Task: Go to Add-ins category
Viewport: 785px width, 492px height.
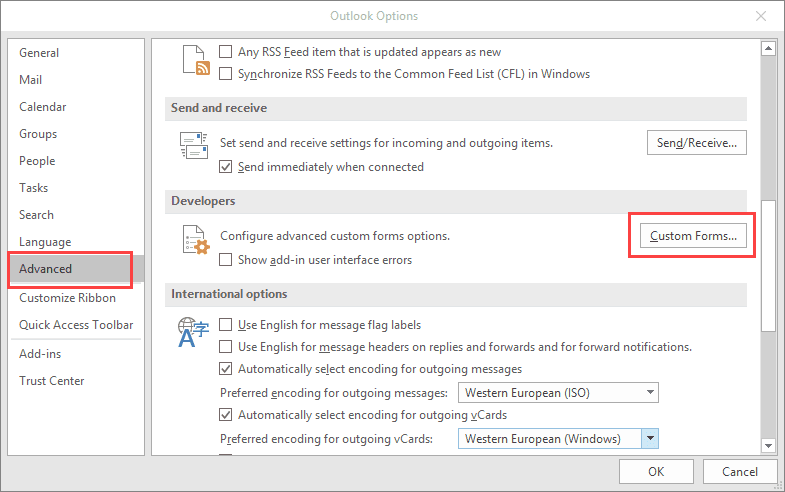Action: click(76, 354)
